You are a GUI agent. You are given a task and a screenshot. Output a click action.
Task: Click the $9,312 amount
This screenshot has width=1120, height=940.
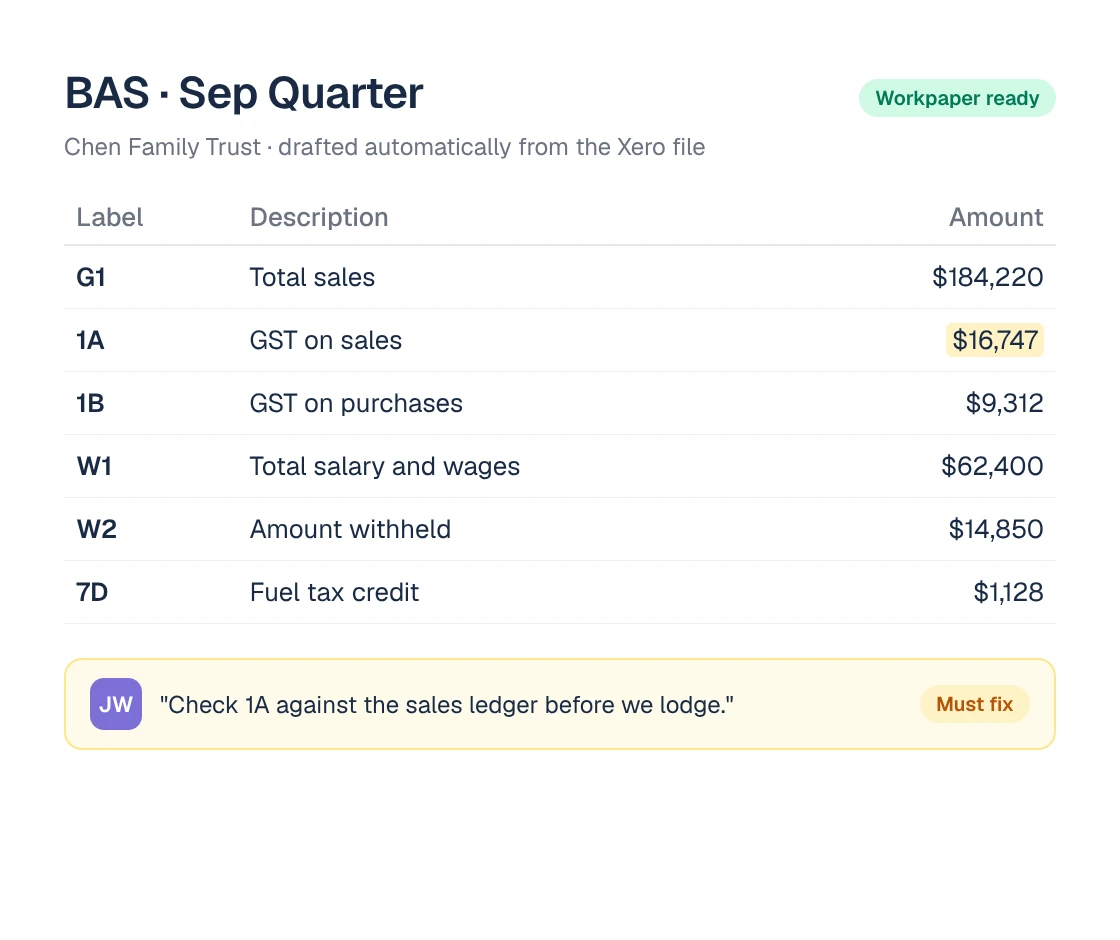pyautogui.click(x=1004, y=403)
